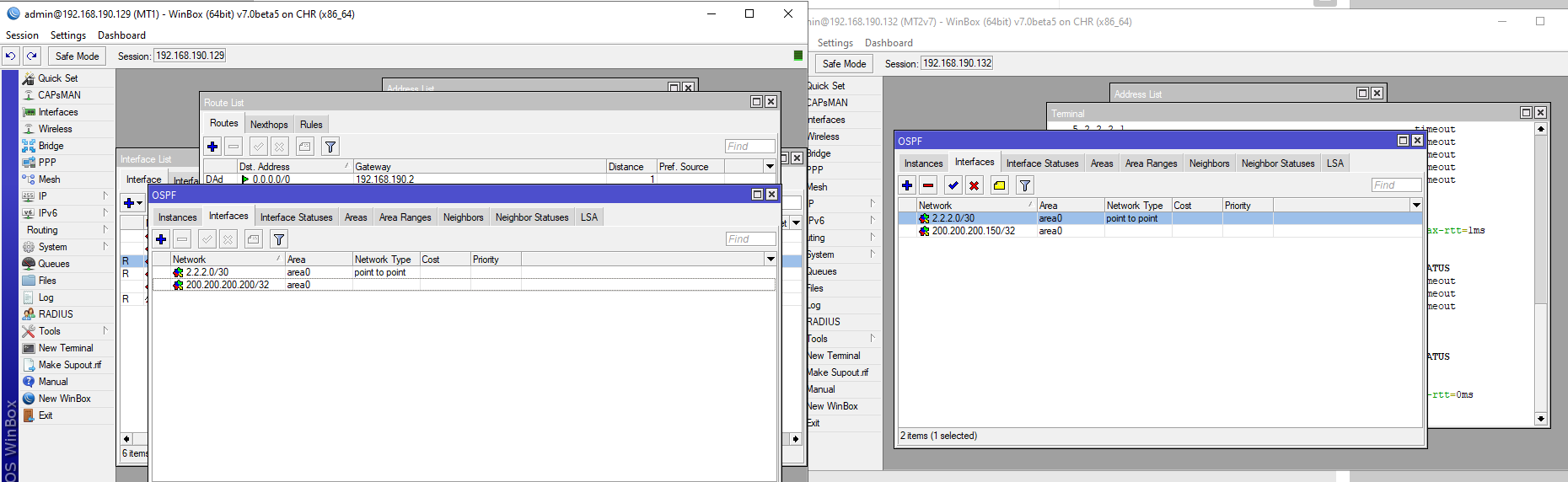
Task: Click filter funnel icon in MT2v7 OSPF
Action: click(x=1025, y=185)
